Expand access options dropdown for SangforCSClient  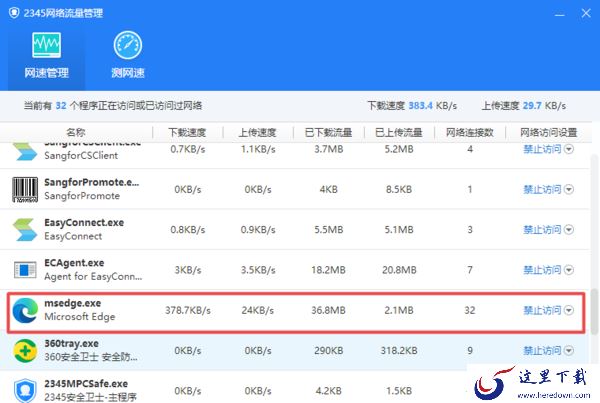click(x=569, y=149)
